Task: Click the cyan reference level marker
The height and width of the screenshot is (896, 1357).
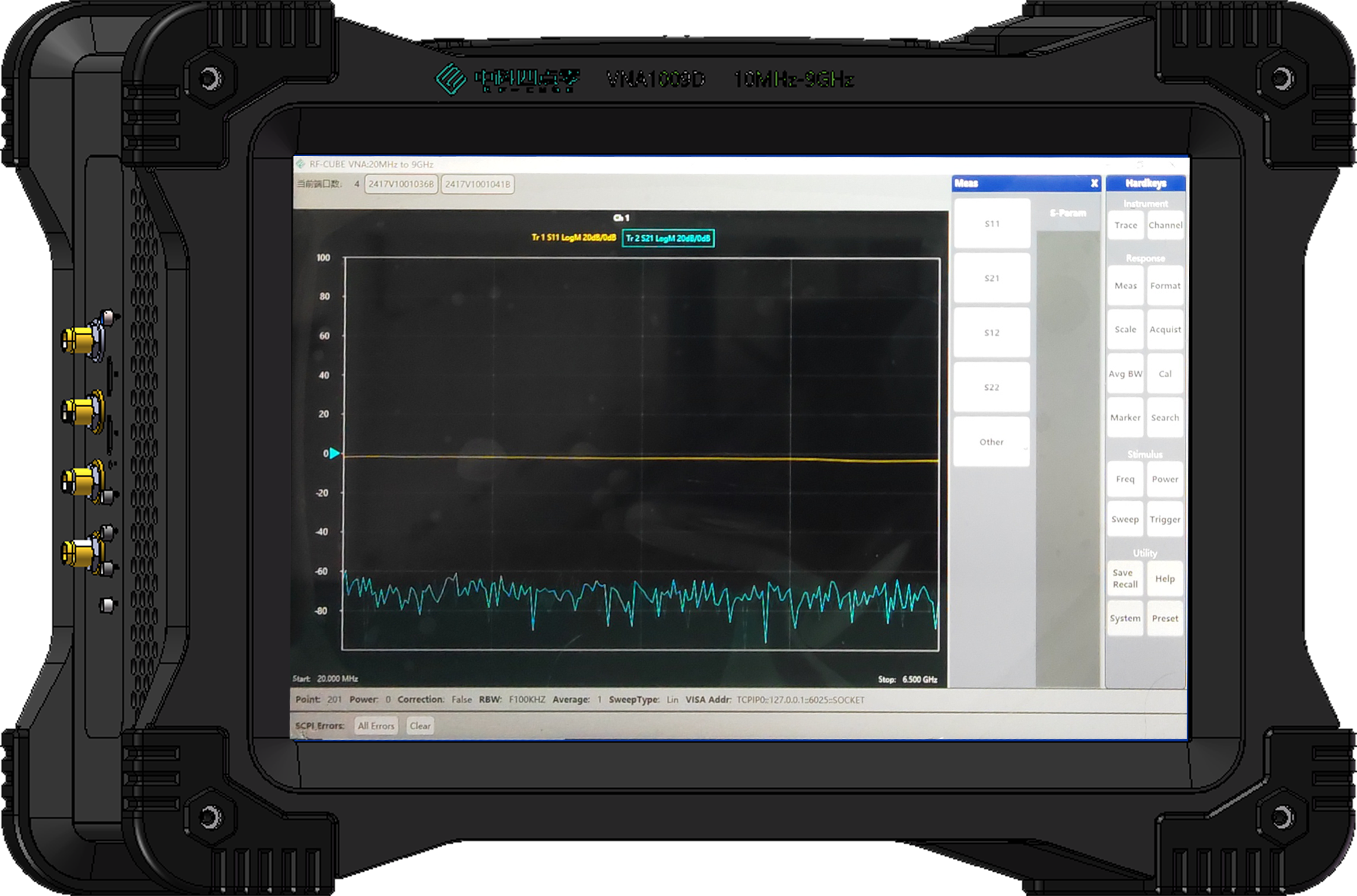Action: pos(334,453)
